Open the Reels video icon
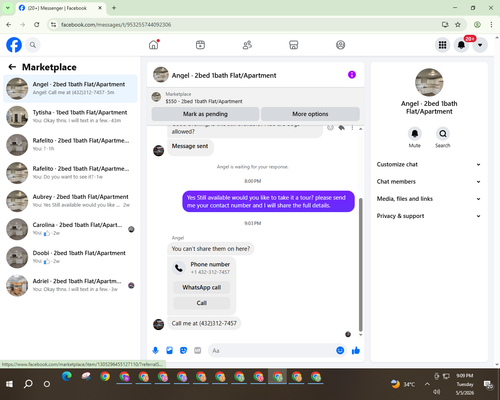Viewport: 500px width, 400px height. coord(200,45)
